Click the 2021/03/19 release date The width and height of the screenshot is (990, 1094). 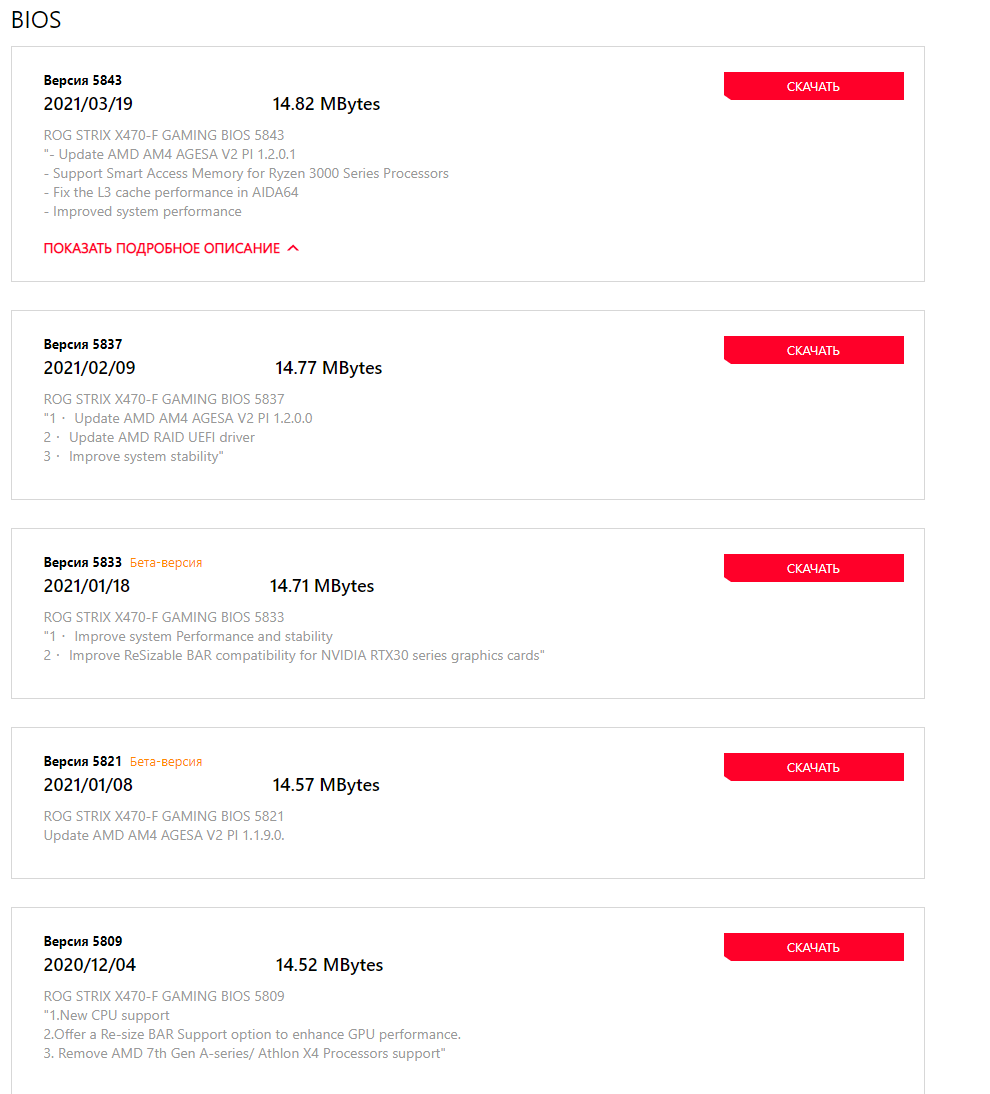point(88,104)
